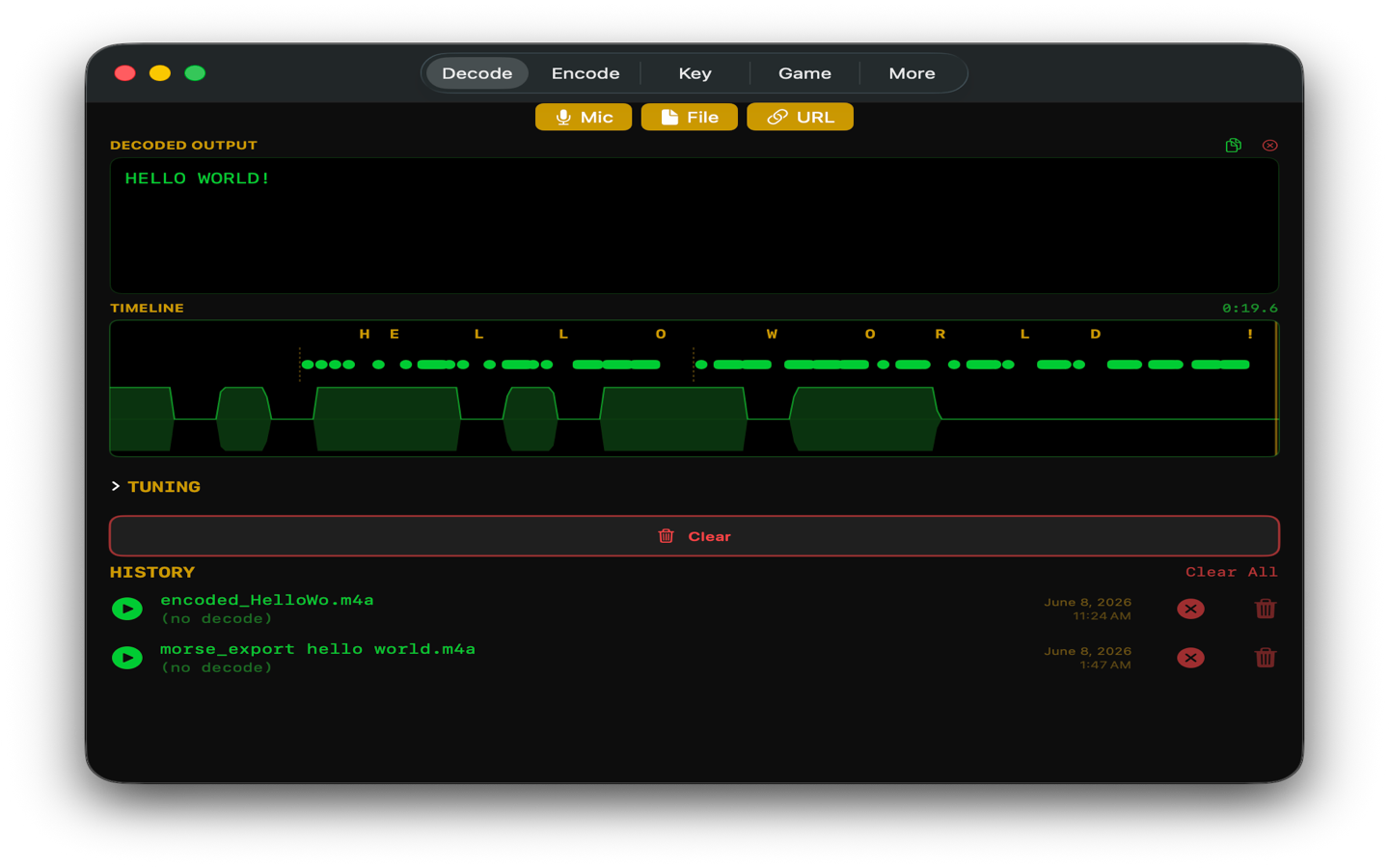Delete encoded_HelloWo.m4a with trash icon
Screen dimensions: 1389x868
(1266, 609)
